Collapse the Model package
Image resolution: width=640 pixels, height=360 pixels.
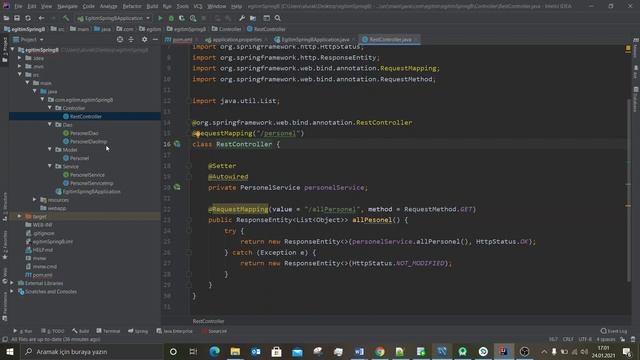coord(50,149)
